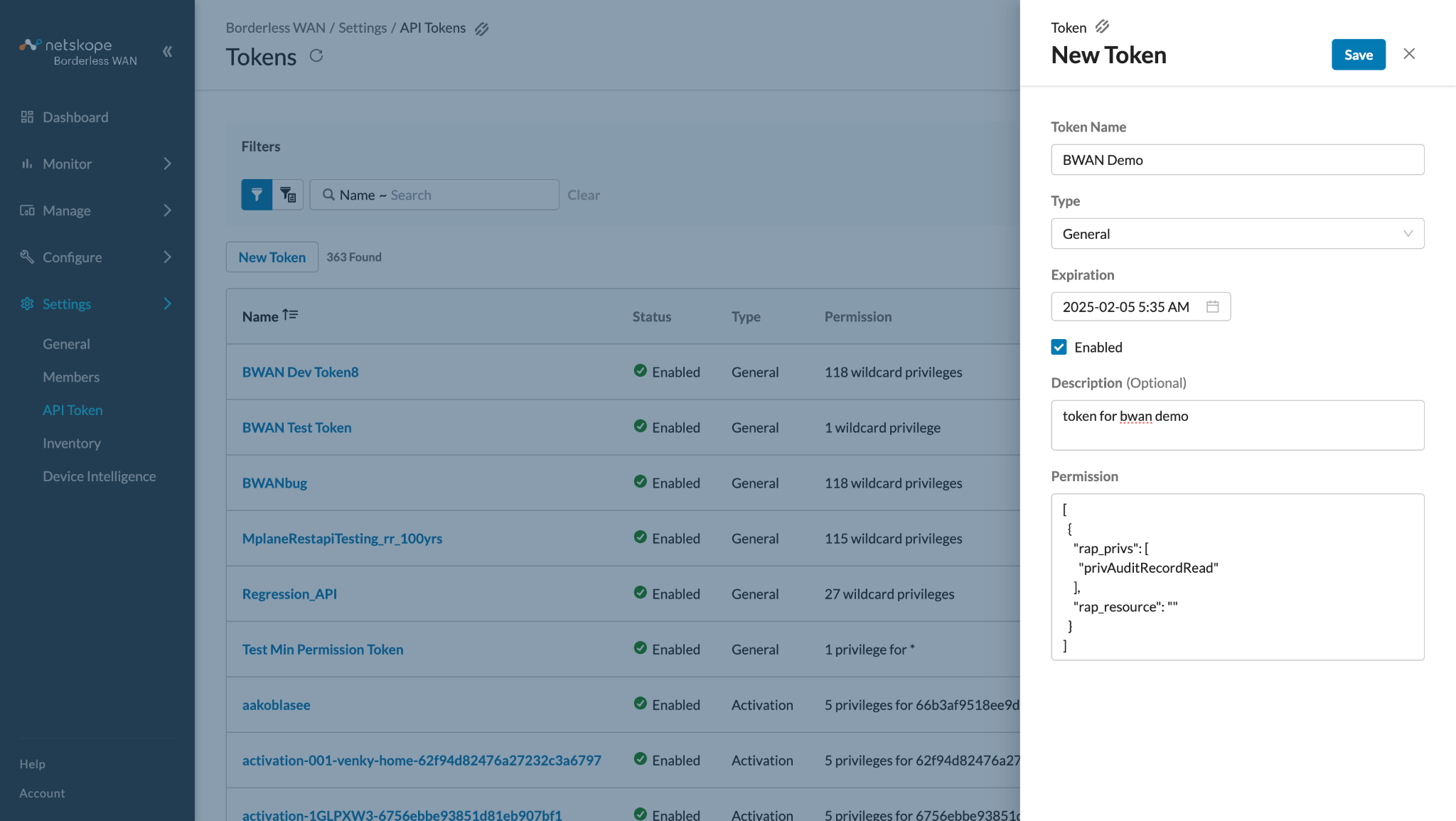
Task: Toggle the Enabled checkbox
Action: [x=1059, y=347]
